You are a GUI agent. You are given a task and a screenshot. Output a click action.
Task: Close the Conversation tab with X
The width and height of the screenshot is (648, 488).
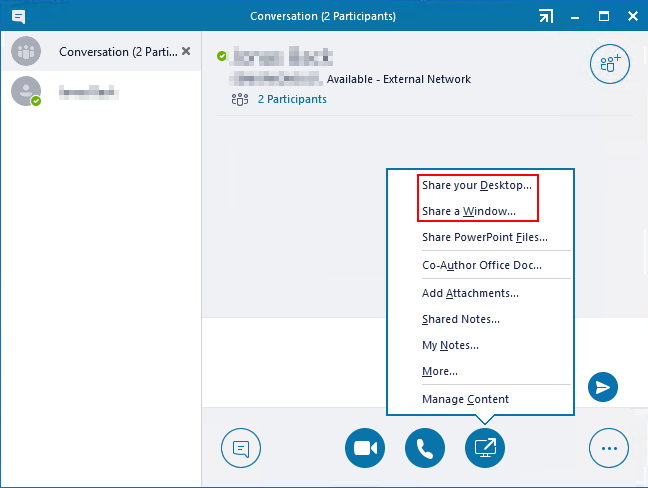pos(186,51)
